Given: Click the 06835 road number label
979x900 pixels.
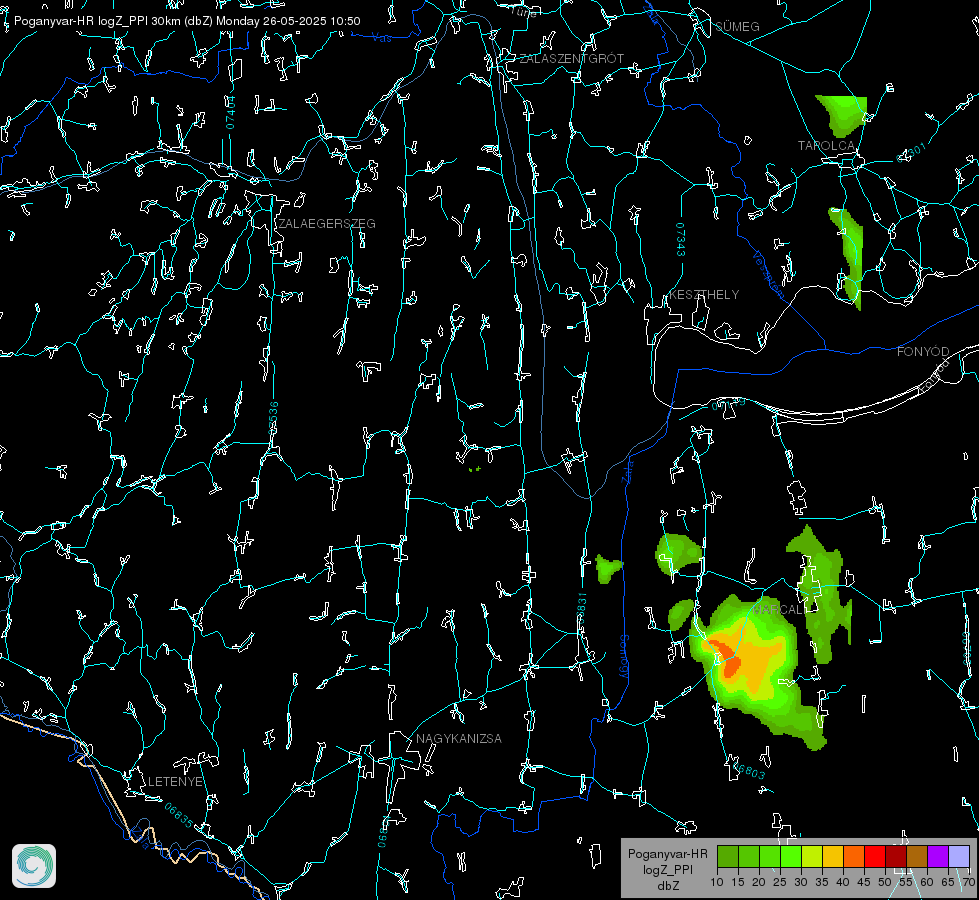Looking at the screenshot, I should tap(179, 815).
